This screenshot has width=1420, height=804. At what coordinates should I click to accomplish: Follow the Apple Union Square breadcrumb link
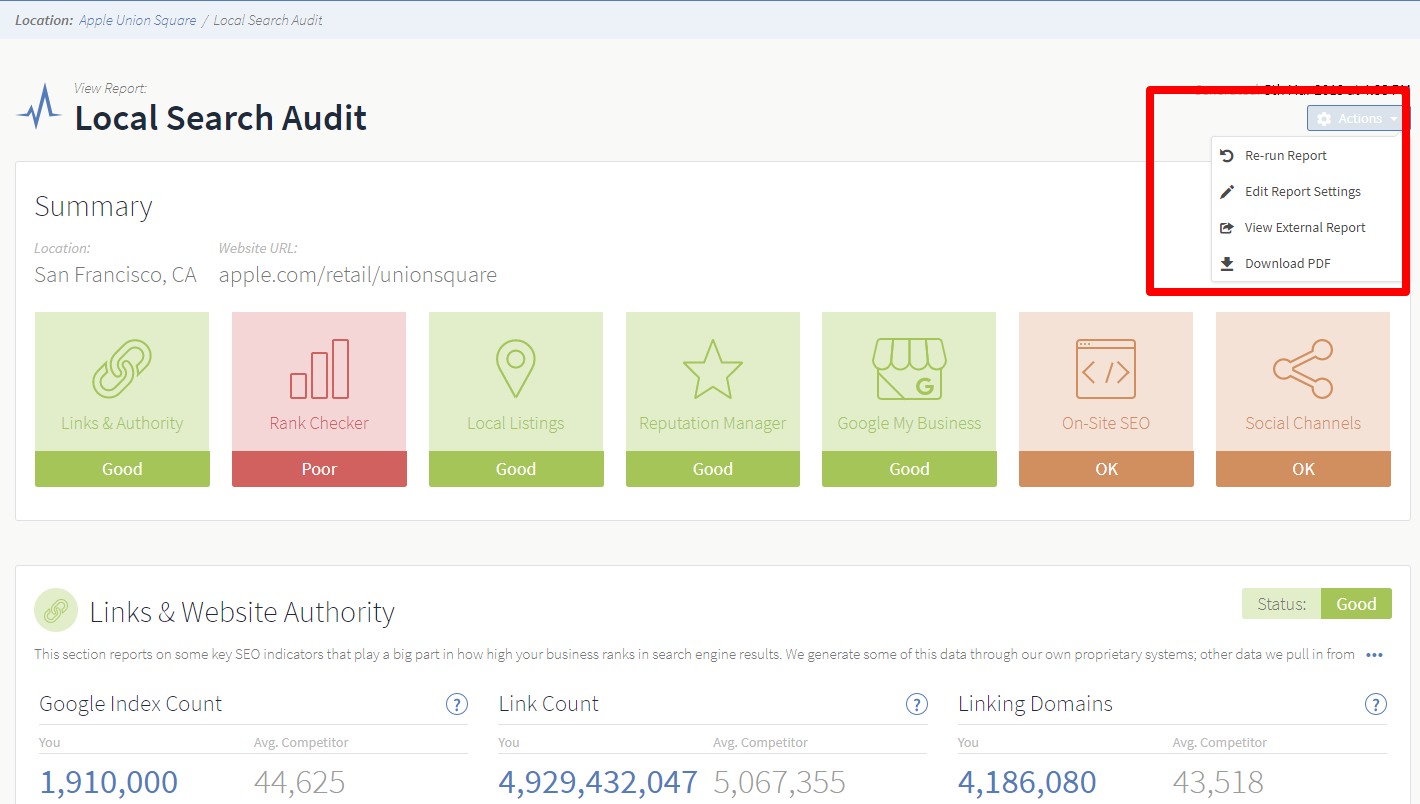138,20
